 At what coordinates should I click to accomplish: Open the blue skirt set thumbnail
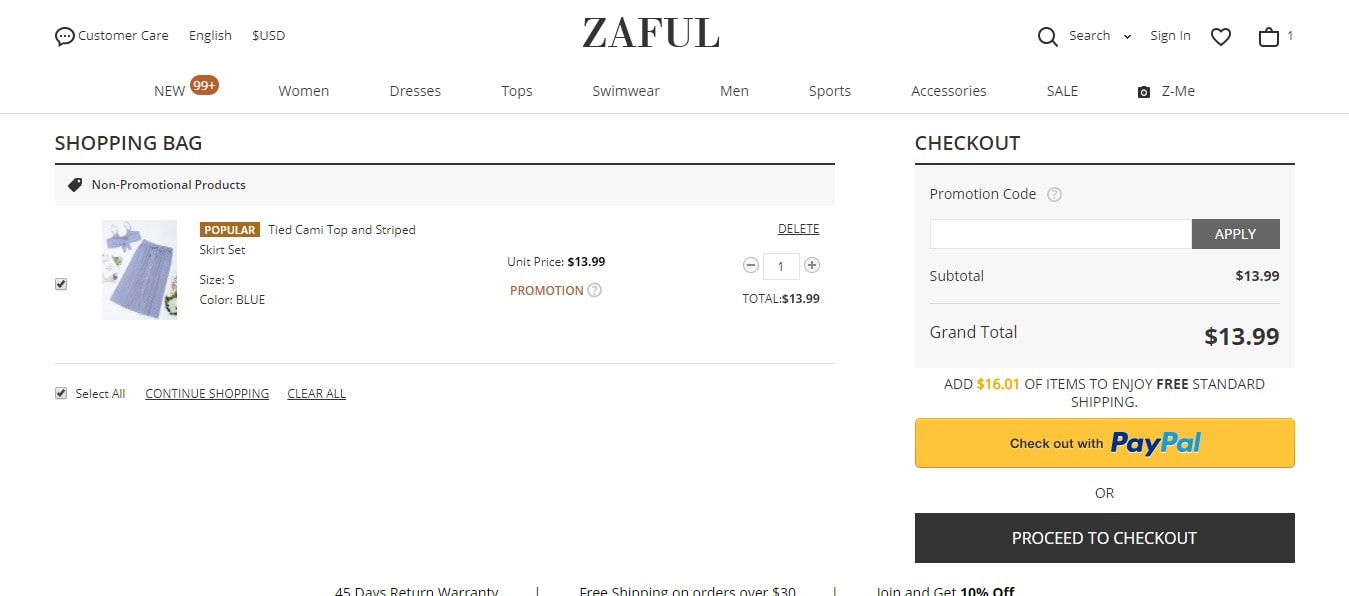[x=140, y=270]
